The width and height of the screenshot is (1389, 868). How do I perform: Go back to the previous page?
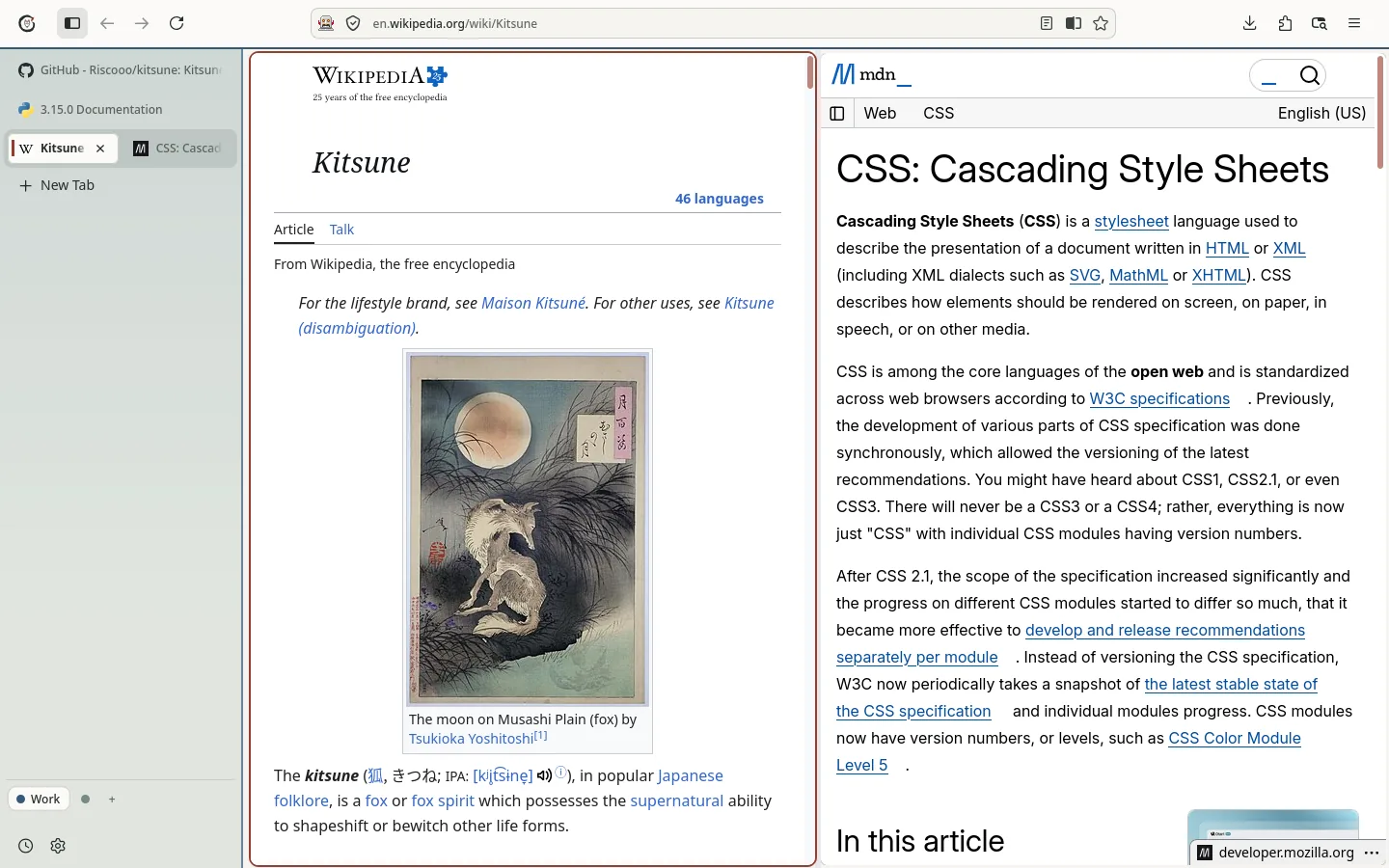pyautogui.click(x=107, y=23)
